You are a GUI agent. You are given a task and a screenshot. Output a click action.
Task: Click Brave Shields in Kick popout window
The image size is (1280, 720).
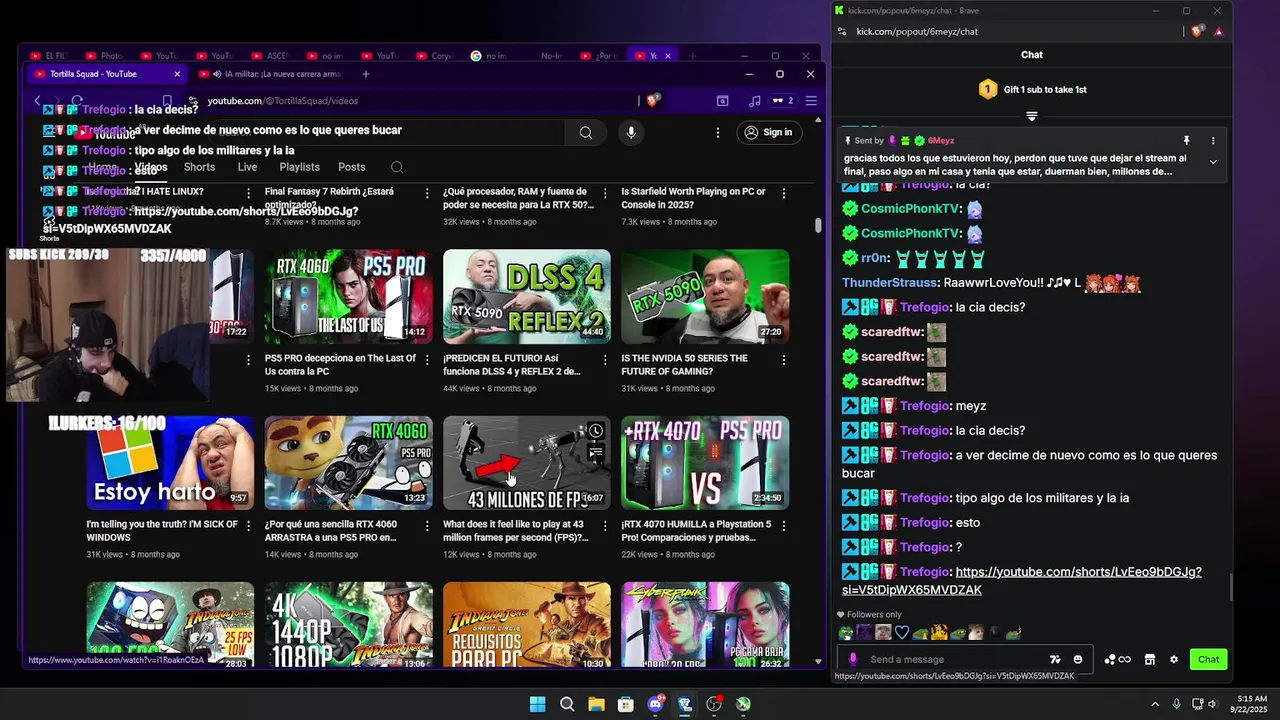[1197, 31]
